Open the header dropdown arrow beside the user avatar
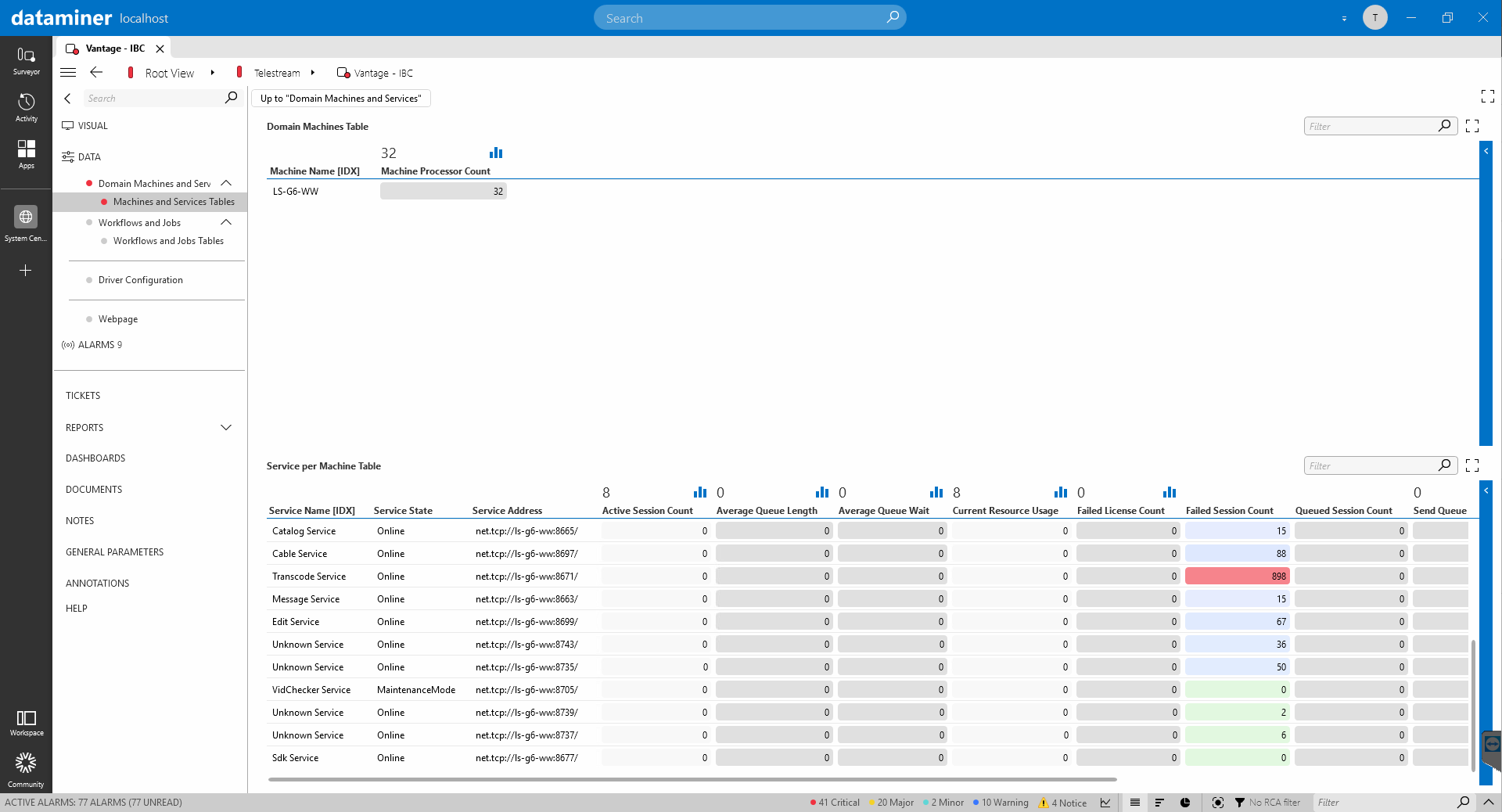Screen dimensions: 1502x812 [x=1344, y=18]
